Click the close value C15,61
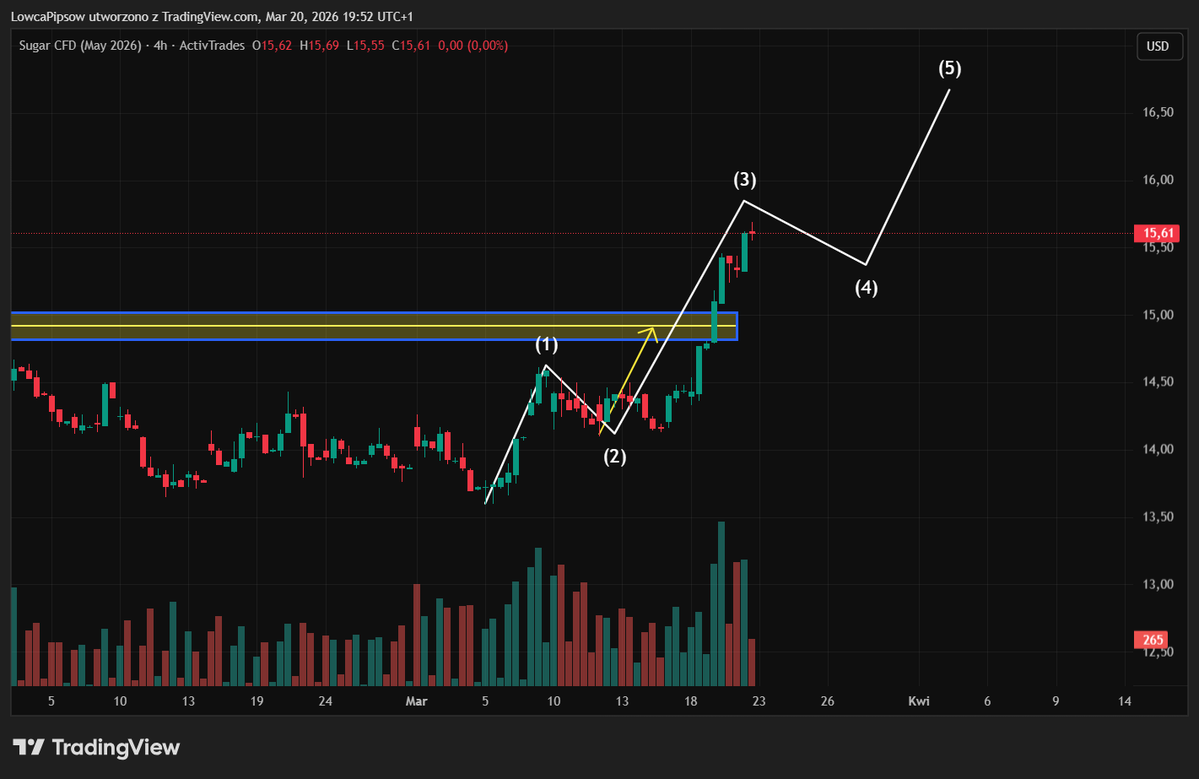The height and width of the screenshot is (779, 1199). coord(411,46)
